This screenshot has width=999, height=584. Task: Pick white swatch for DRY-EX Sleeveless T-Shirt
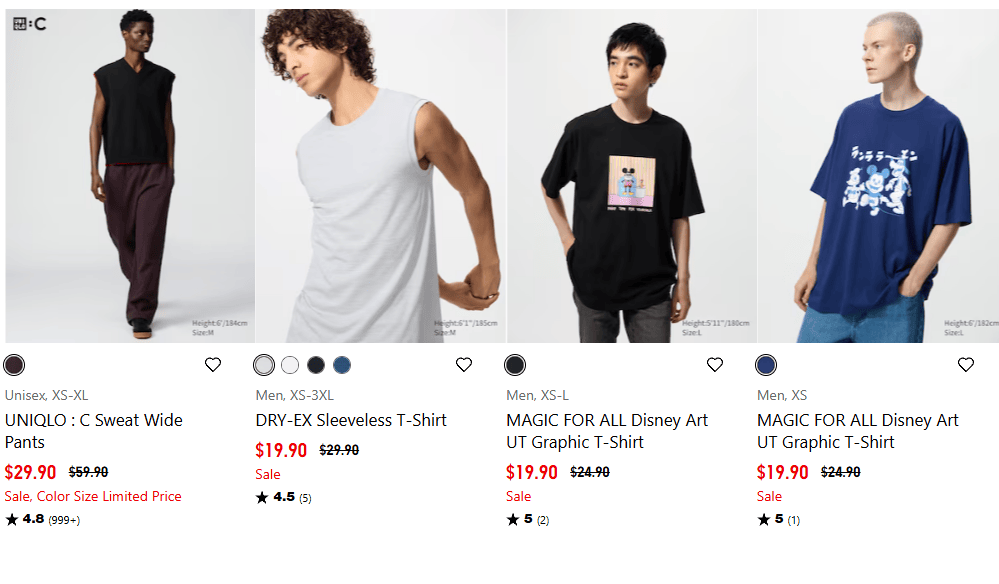[290, 365]
